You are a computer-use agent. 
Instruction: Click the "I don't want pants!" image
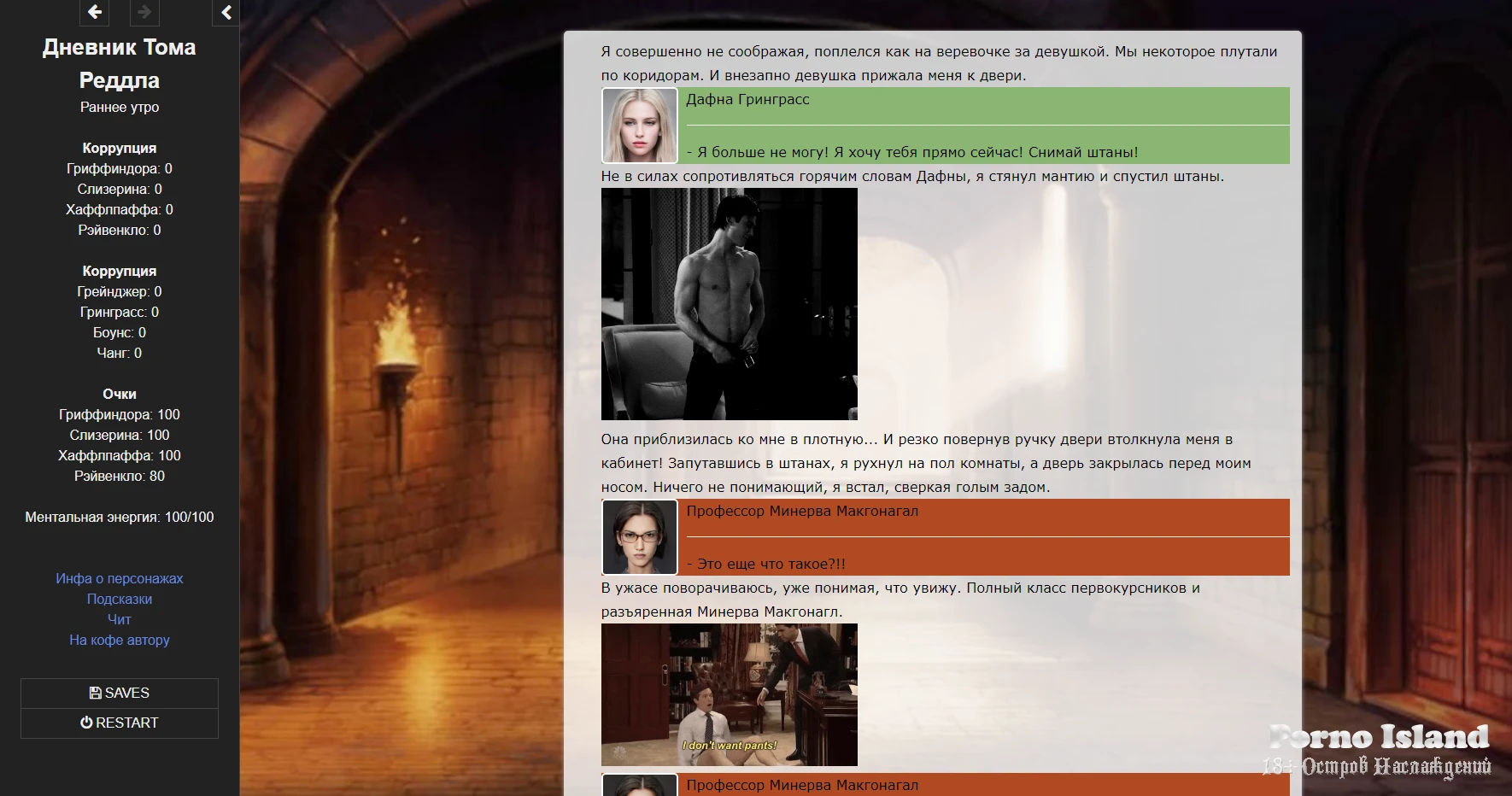coord(729,694)
